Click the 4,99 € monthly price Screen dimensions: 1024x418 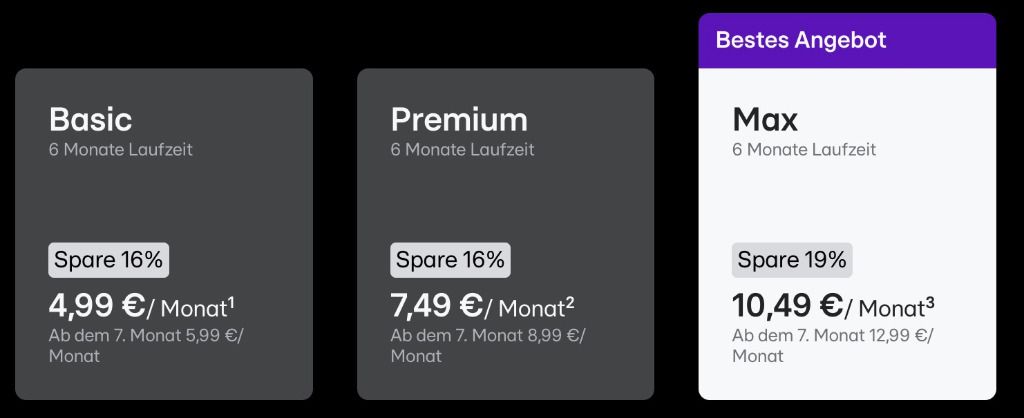pyautogui.click(x=97, y=305)
